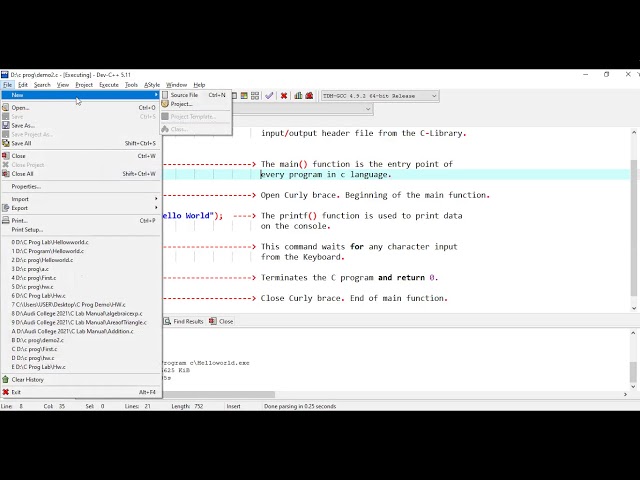This screenshot has width=640, height=480.
Task: Click the Dev-C++ title bar app icon
Action: click(x=4, y=75)
